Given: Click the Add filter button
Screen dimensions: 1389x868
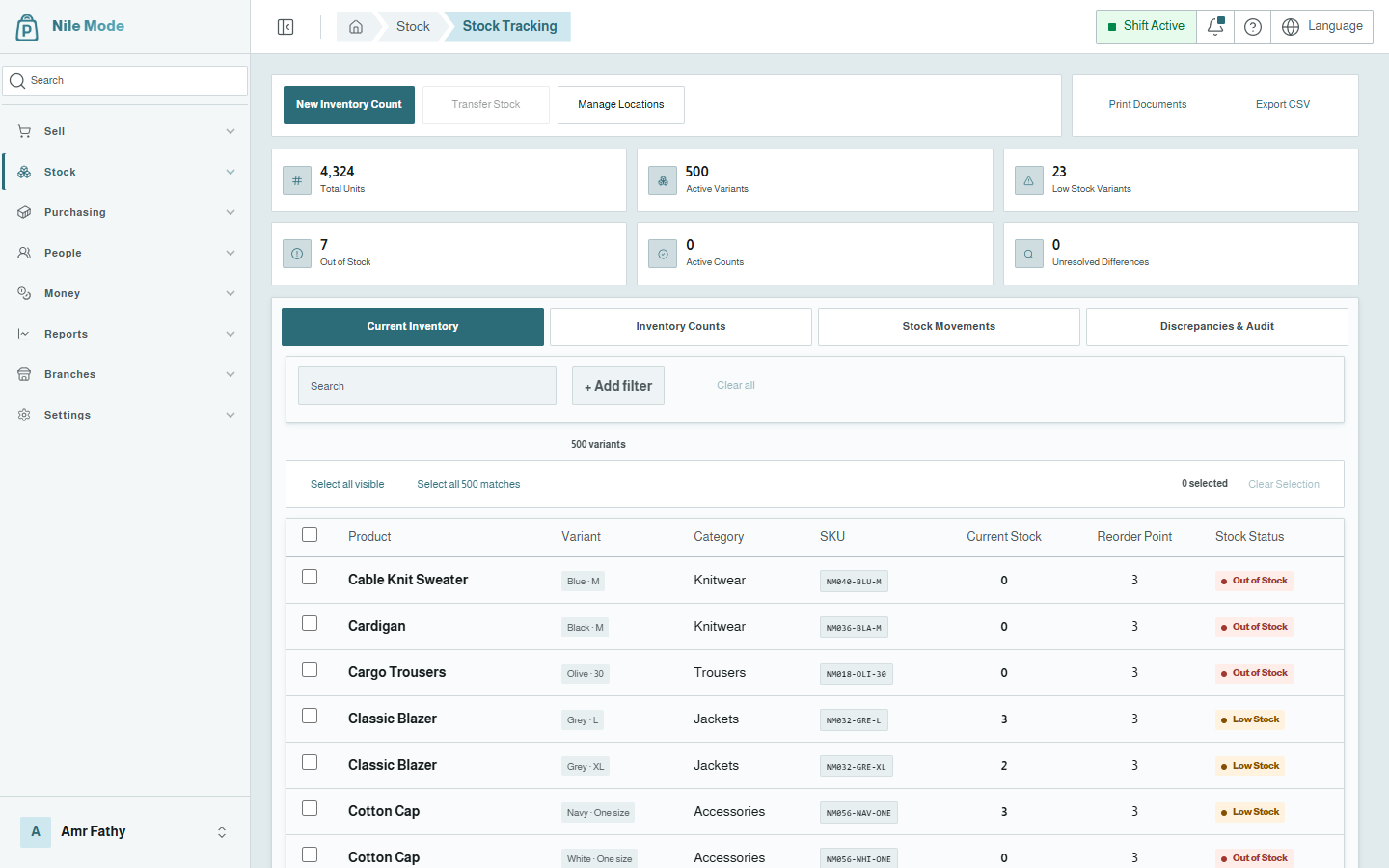Looking at the screenshot, I should pyautogui.click(x=618, y=386).
